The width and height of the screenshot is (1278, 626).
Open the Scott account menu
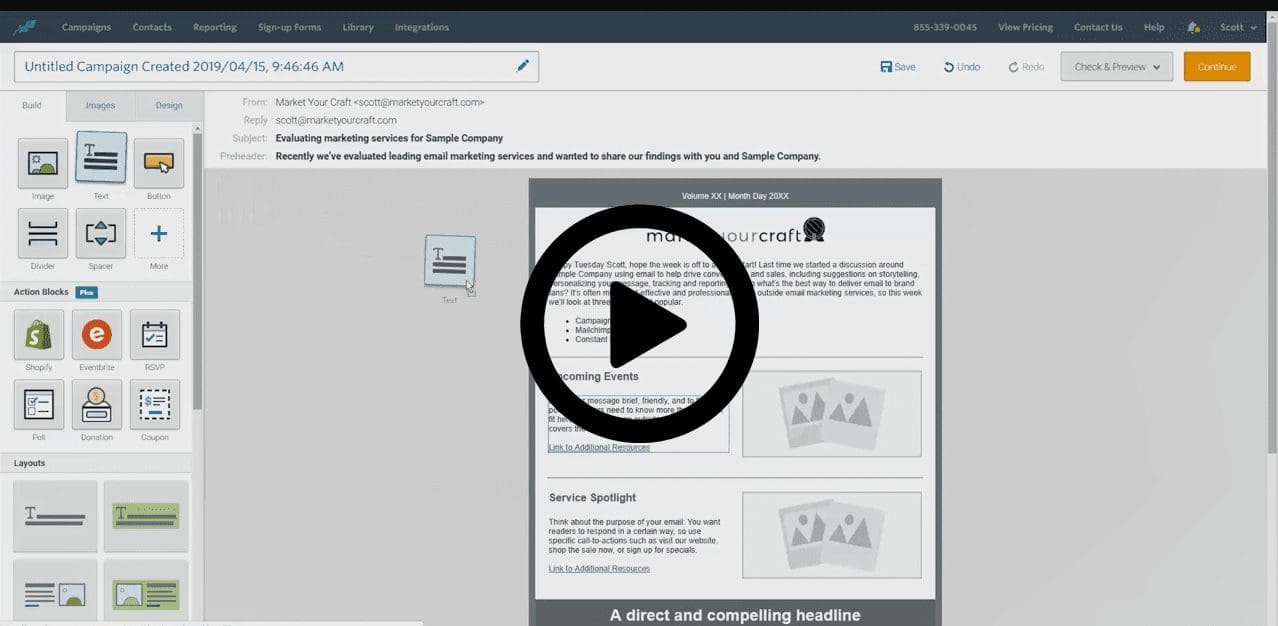coord(1233,27)
